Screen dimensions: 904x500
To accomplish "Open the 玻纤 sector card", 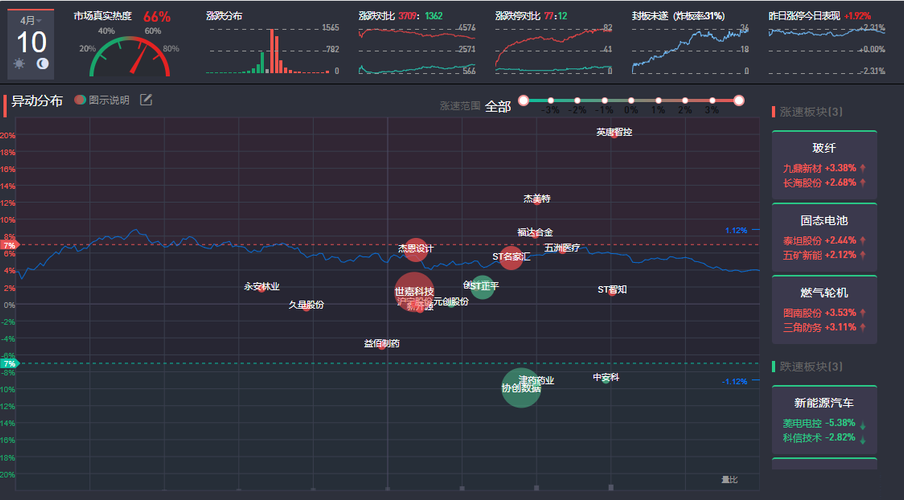I will click(824, 165).
